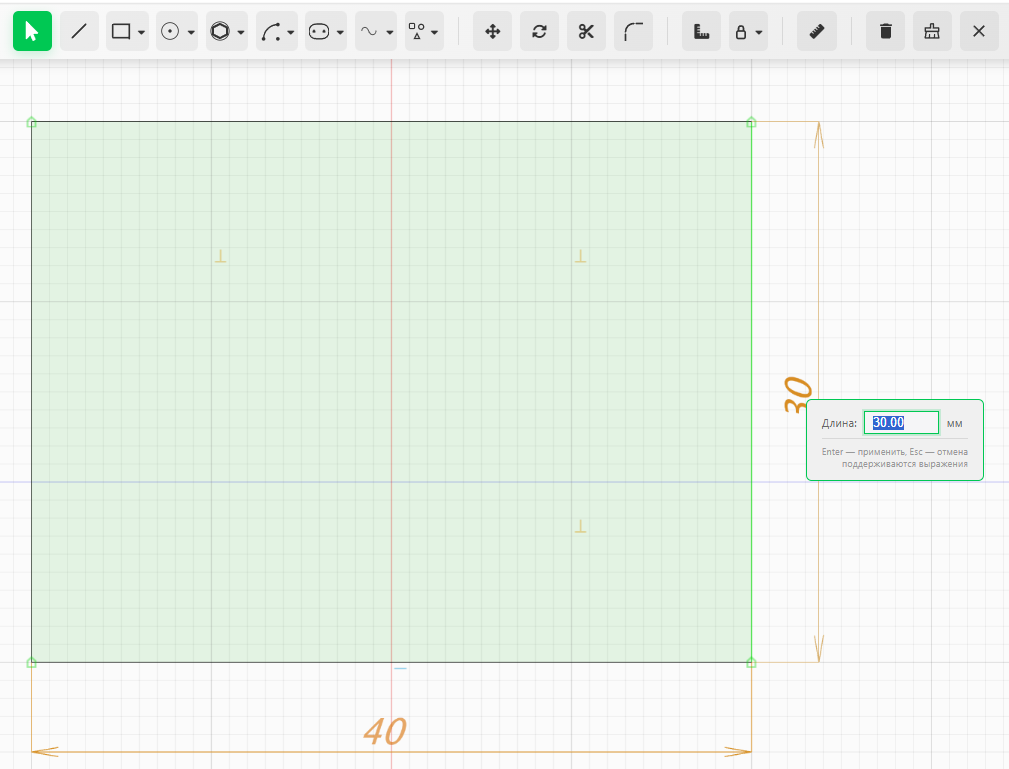1009x769 pixels.
Task: Select the Spline curve tool
Action: pyautogui.click(x=369, y=31)
